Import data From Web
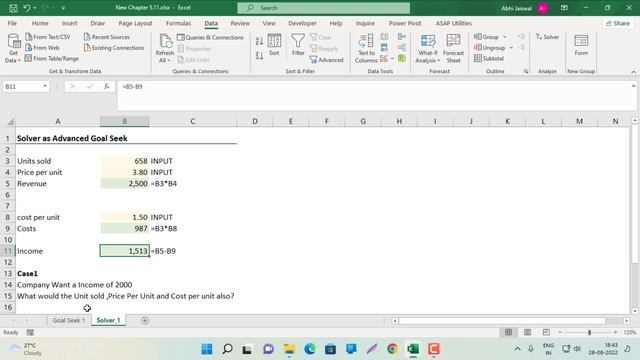This screenshot has height=360, width=640. pos(42,48)
